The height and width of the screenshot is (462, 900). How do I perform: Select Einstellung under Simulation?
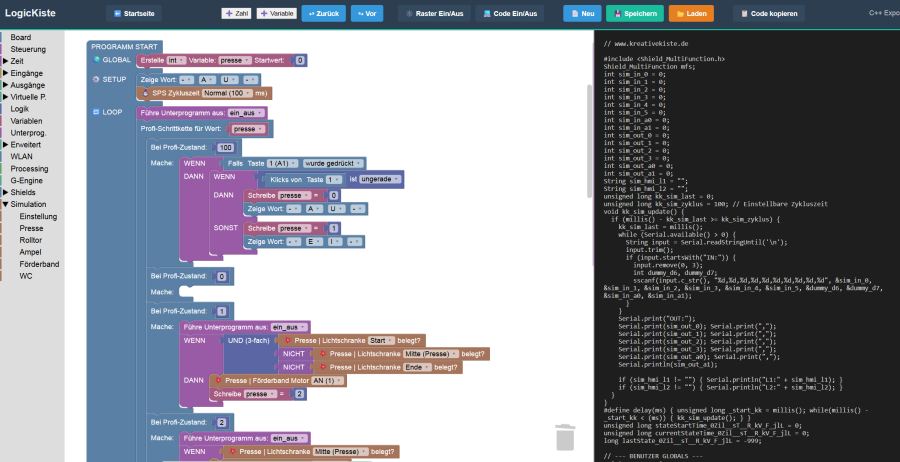38,216
